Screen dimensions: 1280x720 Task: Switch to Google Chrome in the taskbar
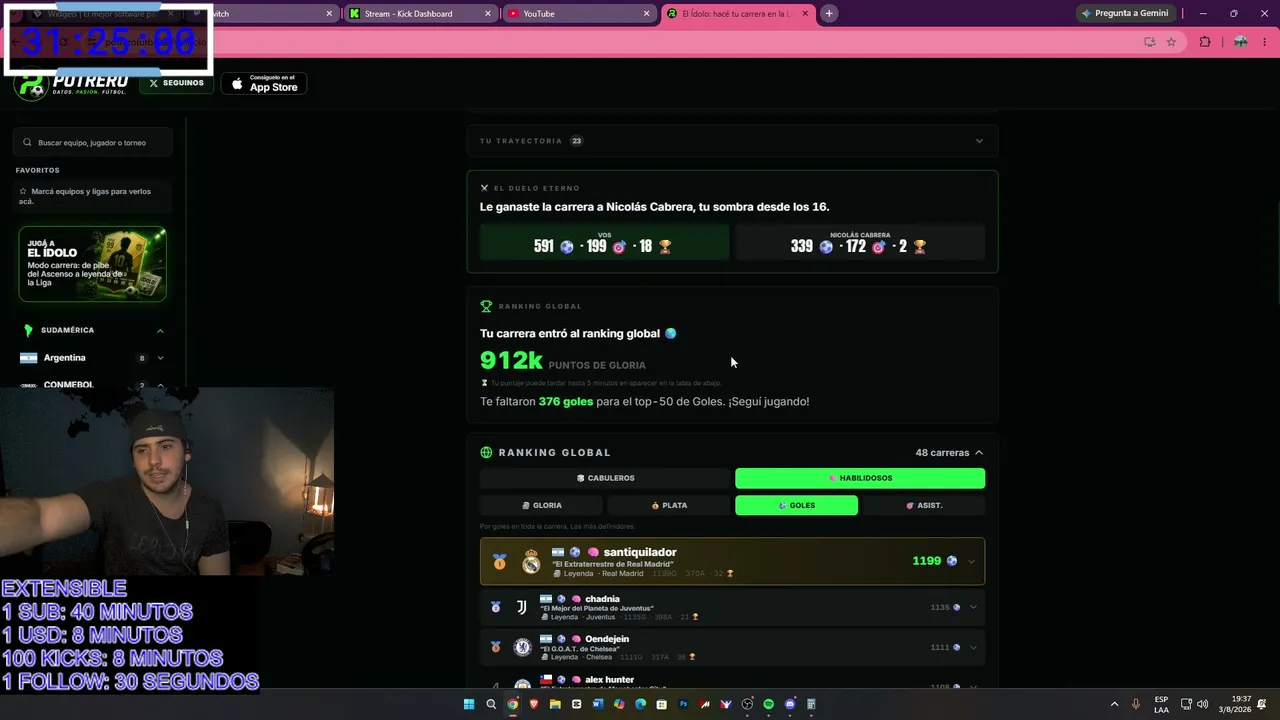(513, 704)
